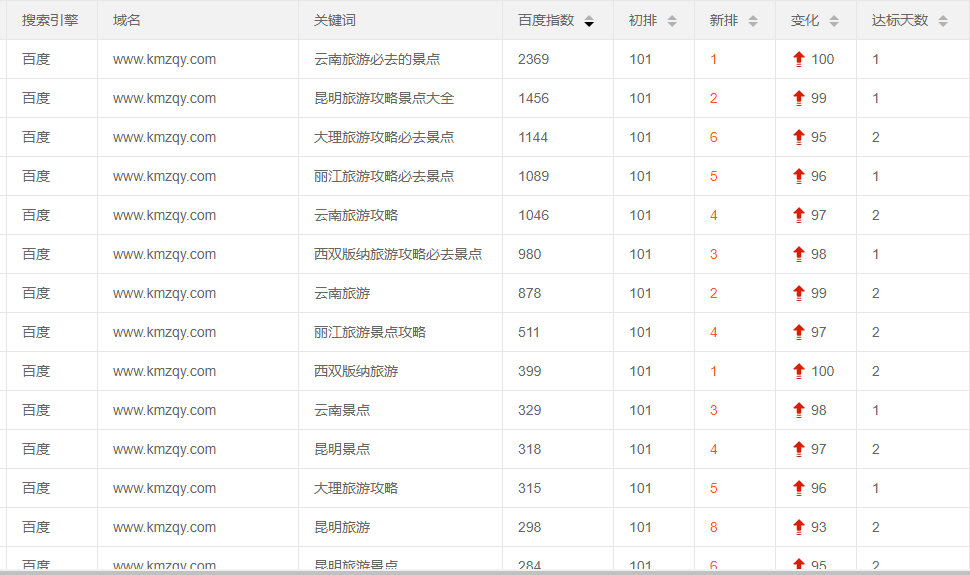Click the 初排 column sort icon
Screen dimensions: 970x575
pos(672,21)
